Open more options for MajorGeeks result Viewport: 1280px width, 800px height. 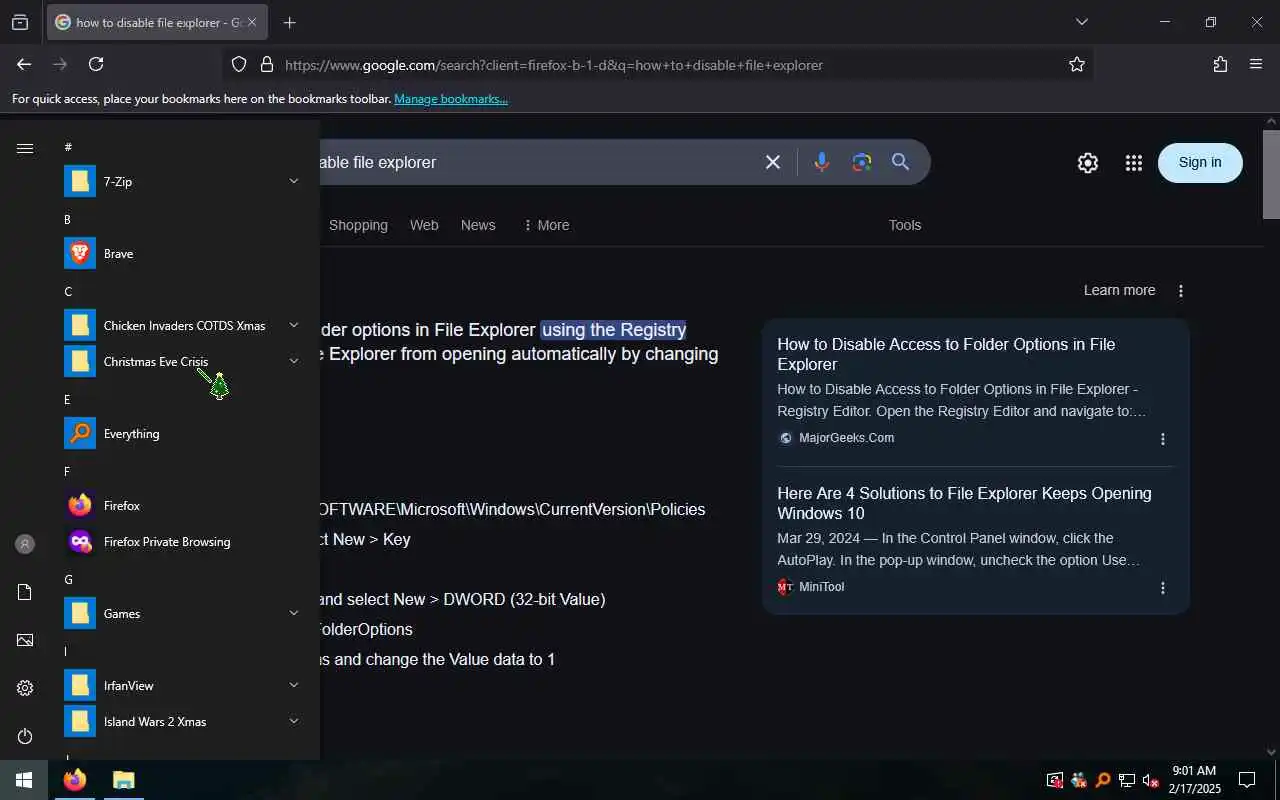point(1162,439)
